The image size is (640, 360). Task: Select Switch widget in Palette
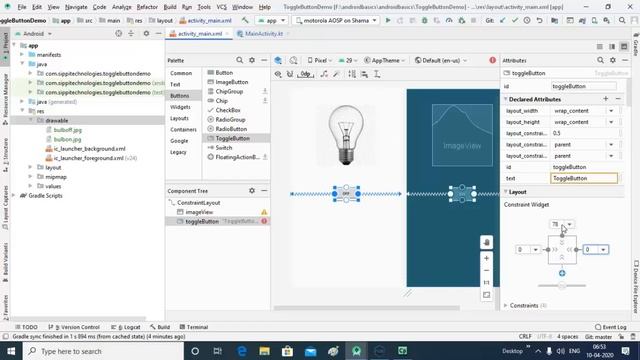click(224, 148)
